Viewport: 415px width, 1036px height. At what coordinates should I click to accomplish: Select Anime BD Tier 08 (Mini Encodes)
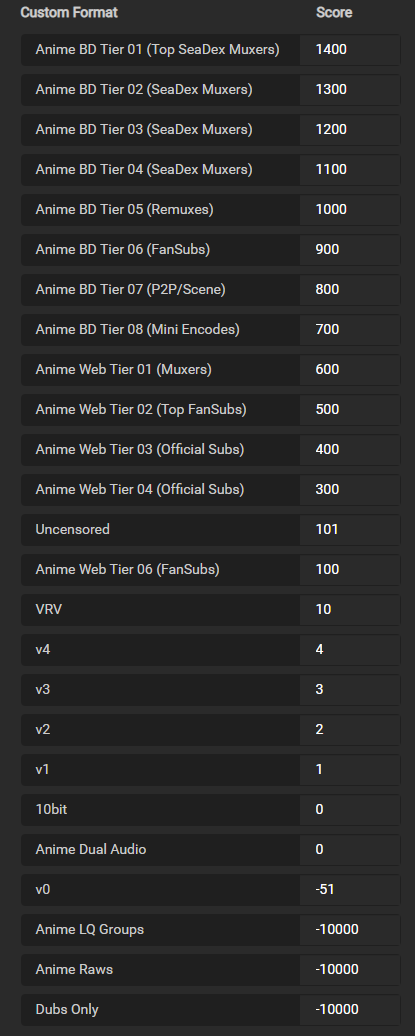coord(161,330)
